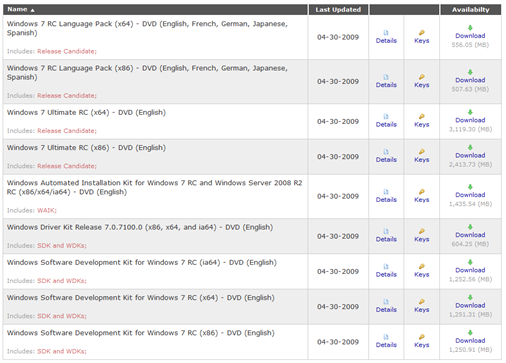Click the Keys key icon for Windows 7 RC Language Pack (x86)
The image size is (506, 363).
pos(422,77)
